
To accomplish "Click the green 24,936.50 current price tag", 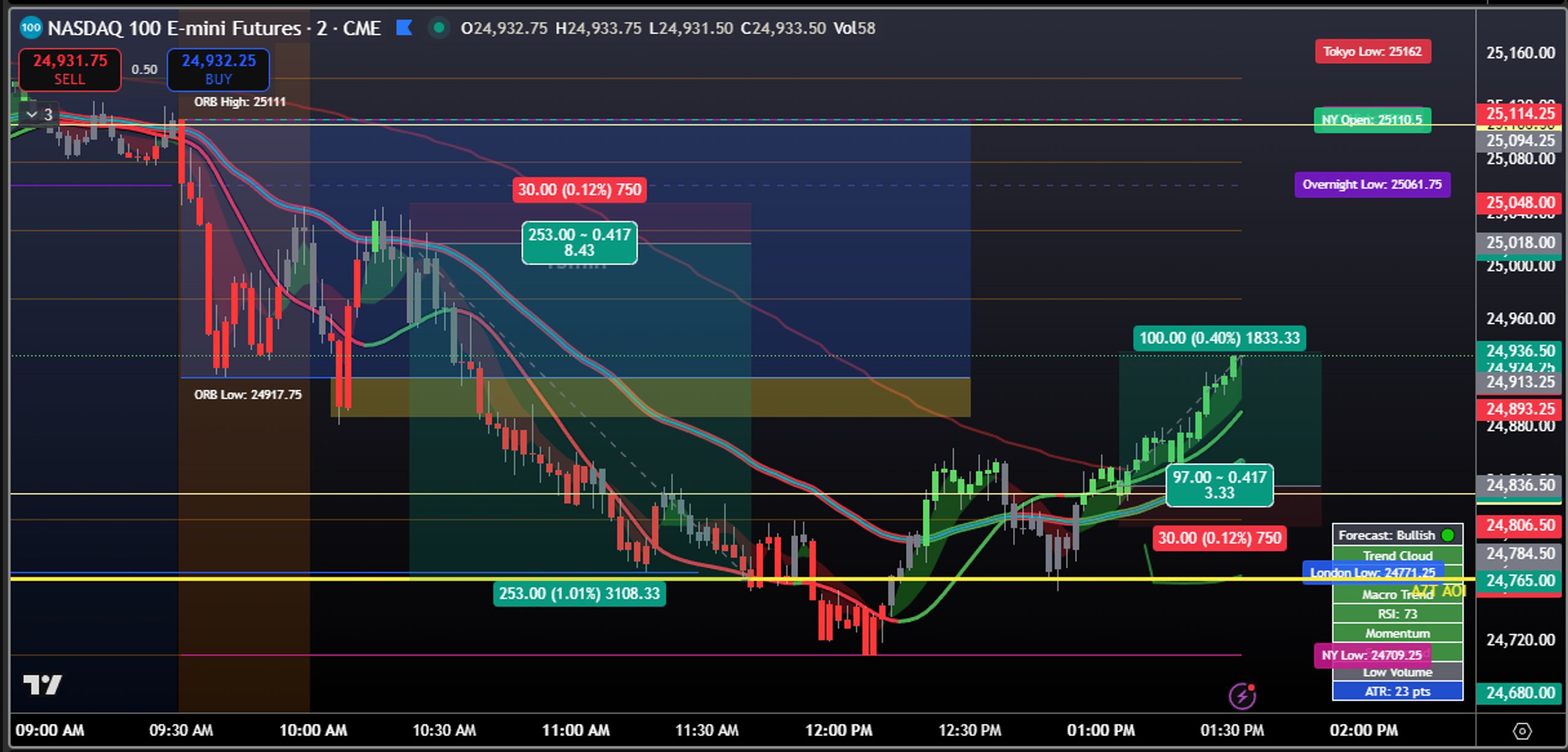I will click(x=1520, y=351).
